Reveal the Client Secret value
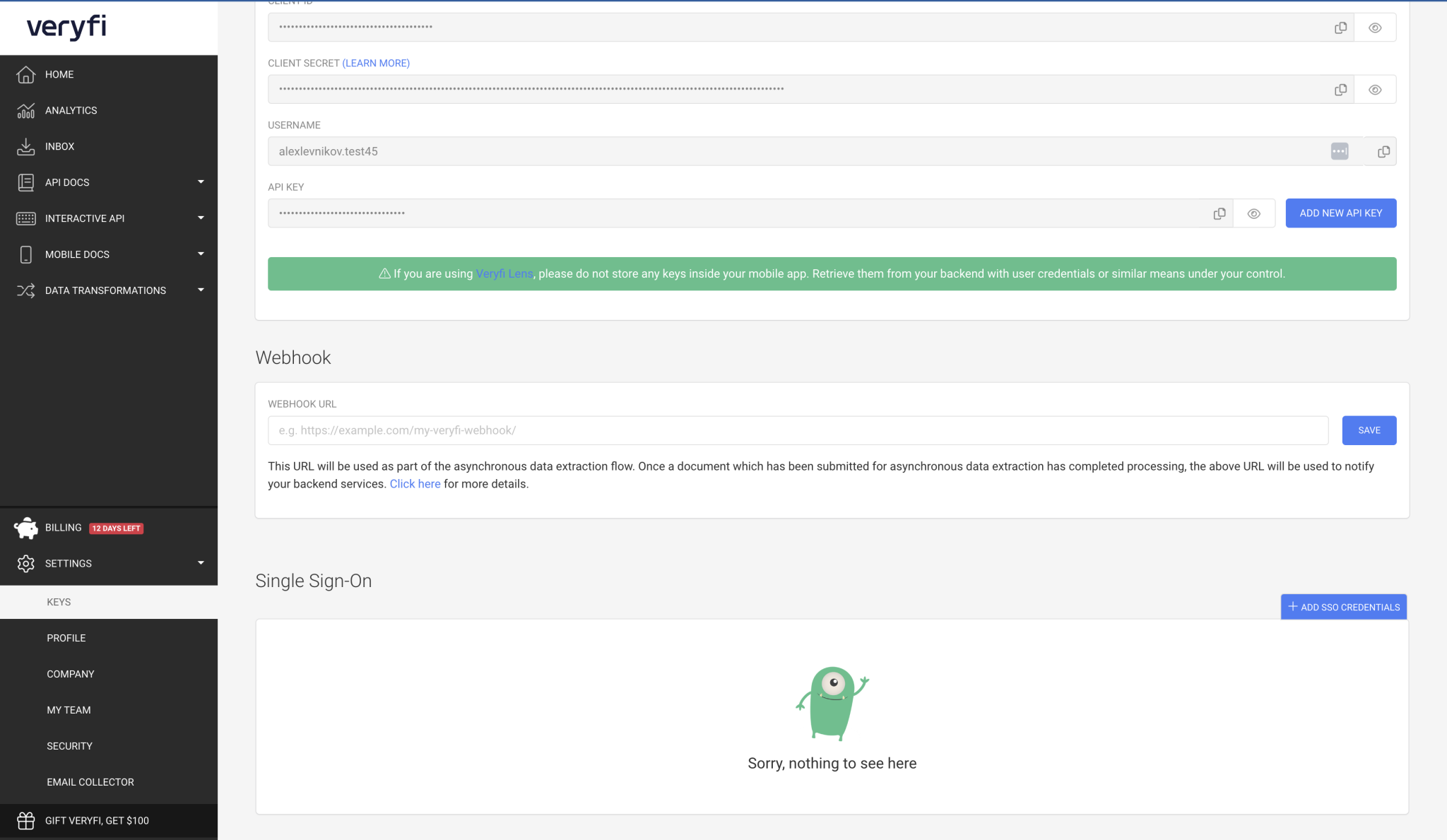 point(1374,89)
